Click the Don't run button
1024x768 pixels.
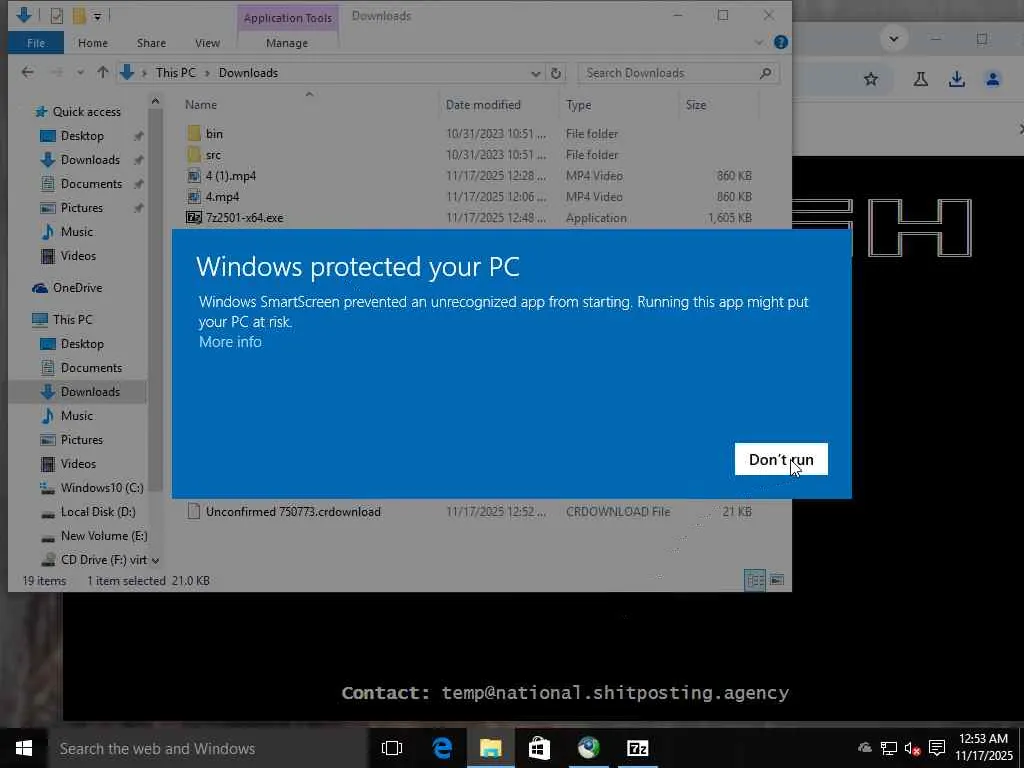pos(780,459)
